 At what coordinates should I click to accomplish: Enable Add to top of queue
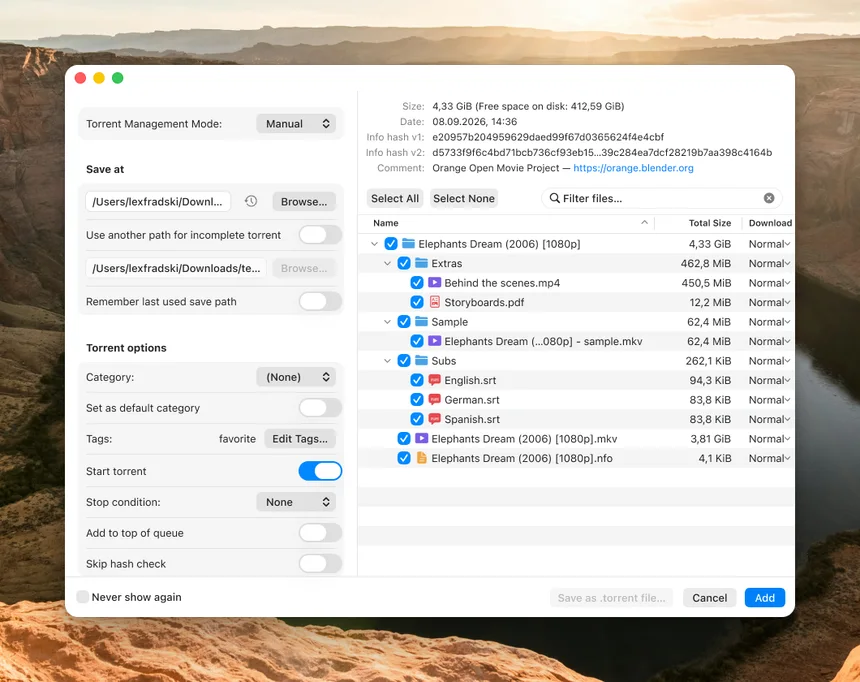click(320, 533)
